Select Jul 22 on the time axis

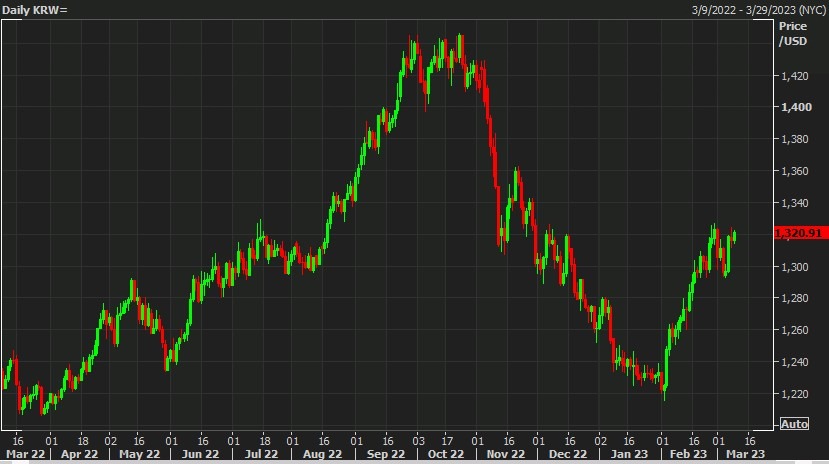[261, 454]
